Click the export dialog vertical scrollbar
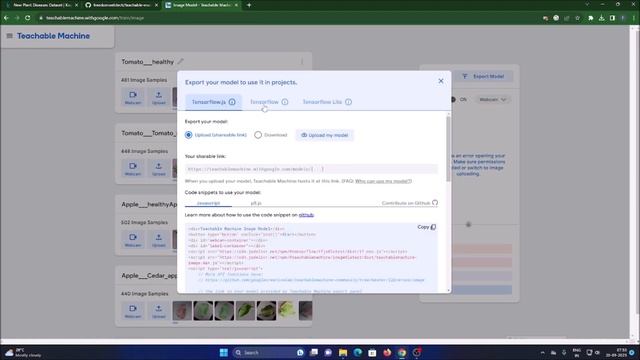 pyautogui.click(x=449, y=149)
